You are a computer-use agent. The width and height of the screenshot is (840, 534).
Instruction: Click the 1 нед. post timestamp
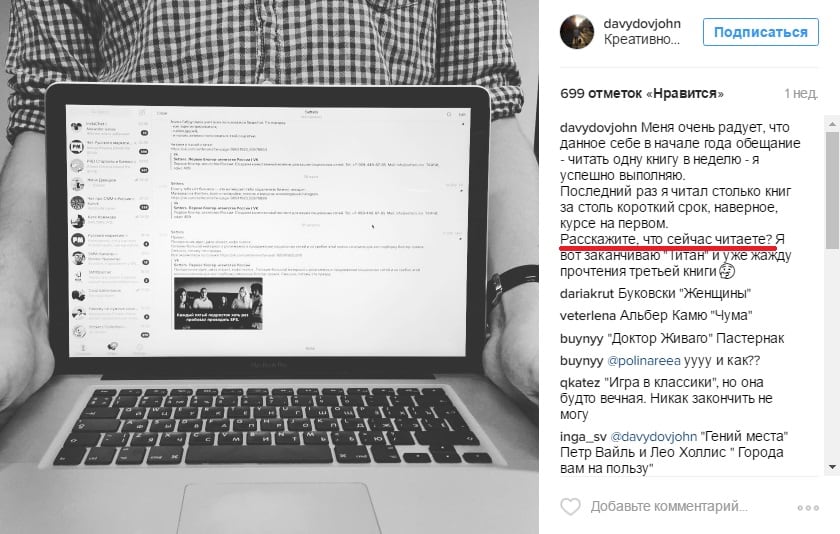(801, 93)
